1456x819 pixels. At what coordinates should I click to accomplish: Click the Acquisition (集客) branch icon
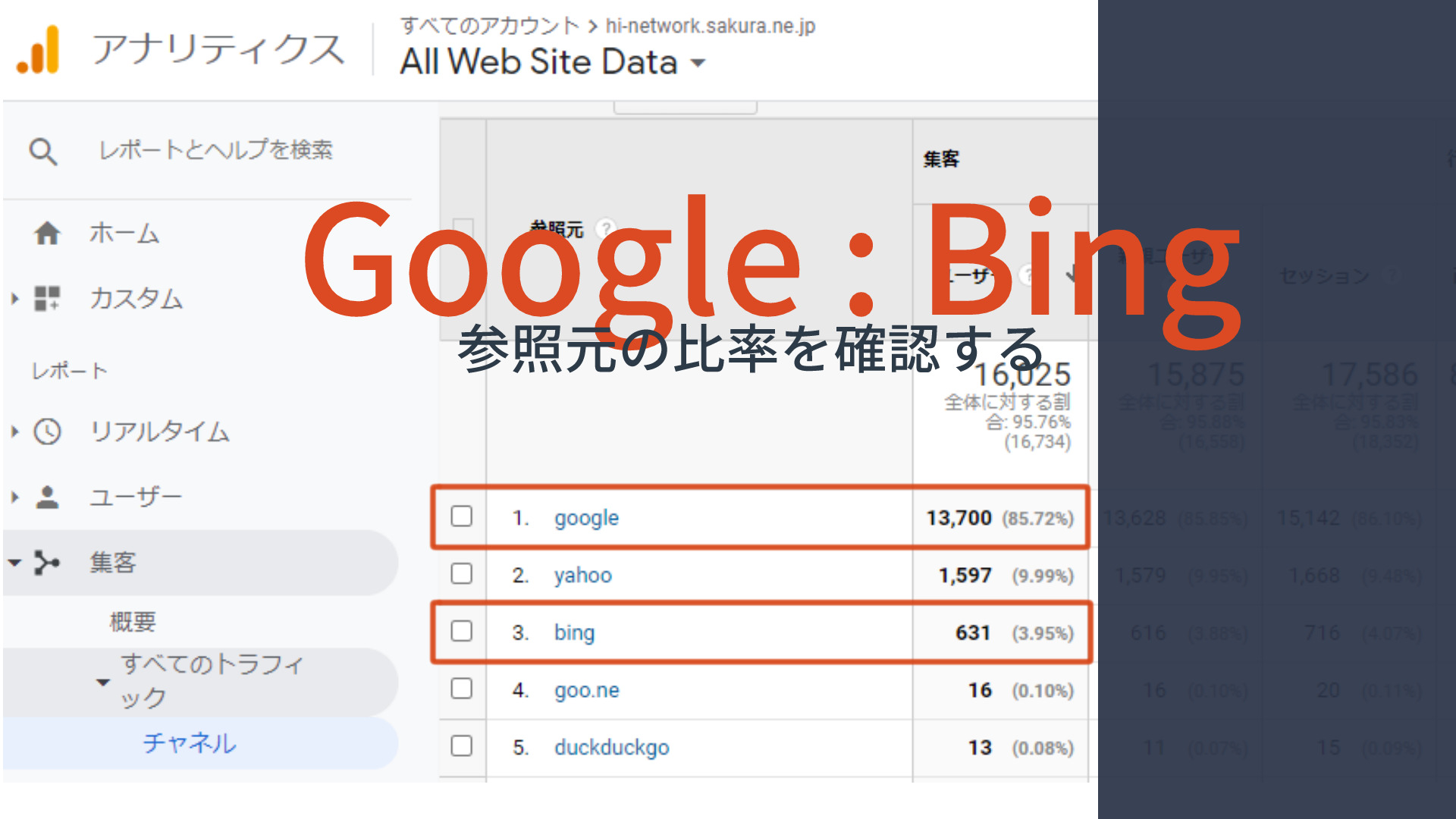[x=47, y=563]
